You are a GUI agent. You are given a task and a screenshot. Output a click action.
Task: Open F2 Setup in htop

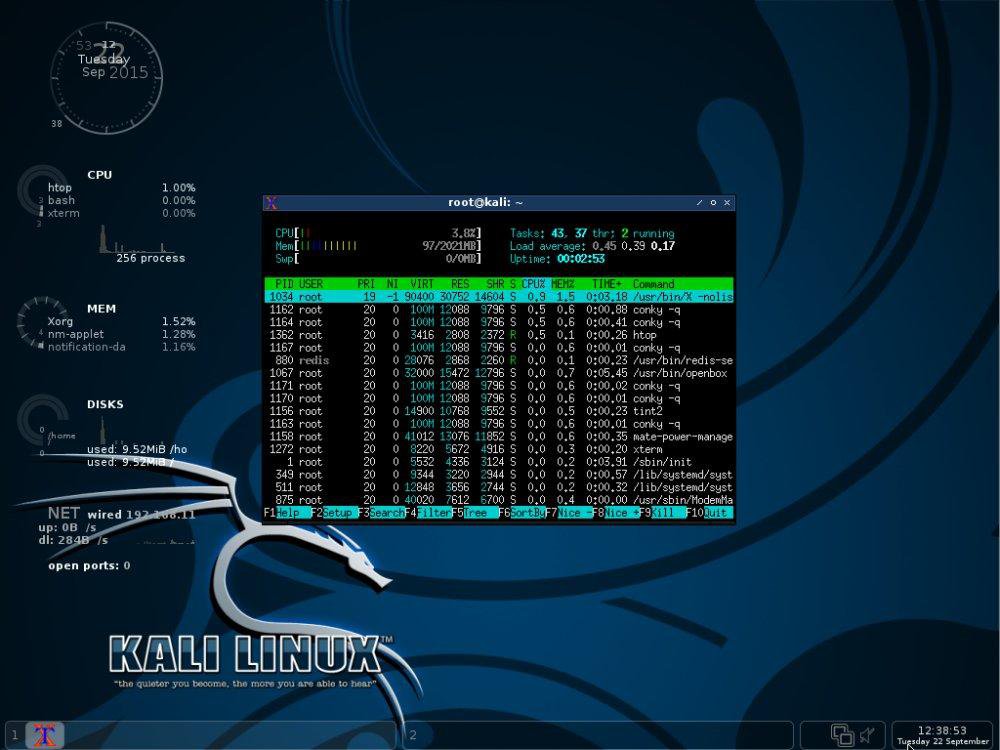click(334, 513)
